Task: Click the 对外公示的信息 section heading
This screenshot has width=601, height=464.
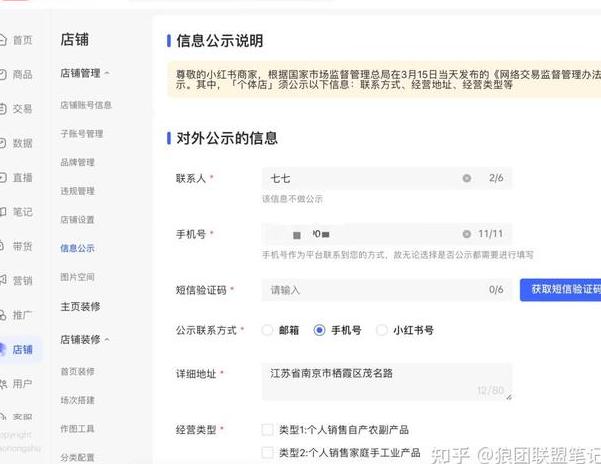Action: [x=227, y=138]
